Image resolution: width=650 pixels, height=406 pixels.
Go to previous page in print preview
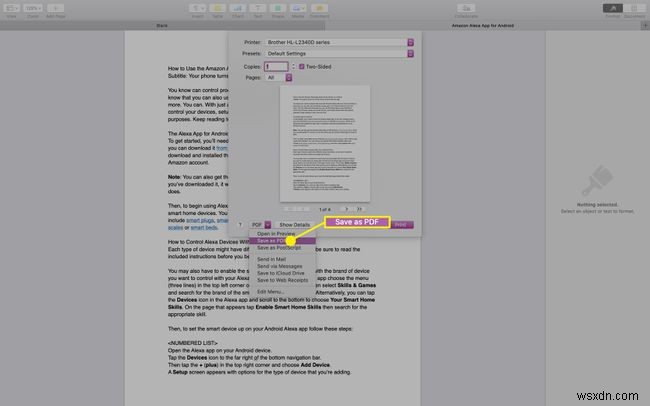click(303, 209)
